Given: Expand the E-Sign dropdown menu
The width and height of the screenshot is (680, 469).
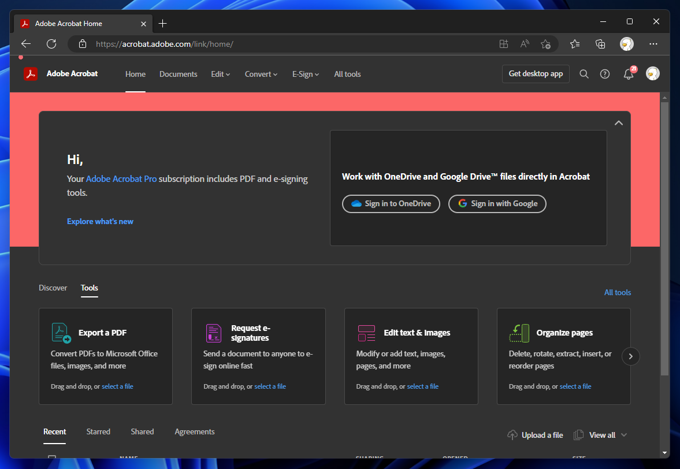Looking at the screenshot, I should point(305,74).
